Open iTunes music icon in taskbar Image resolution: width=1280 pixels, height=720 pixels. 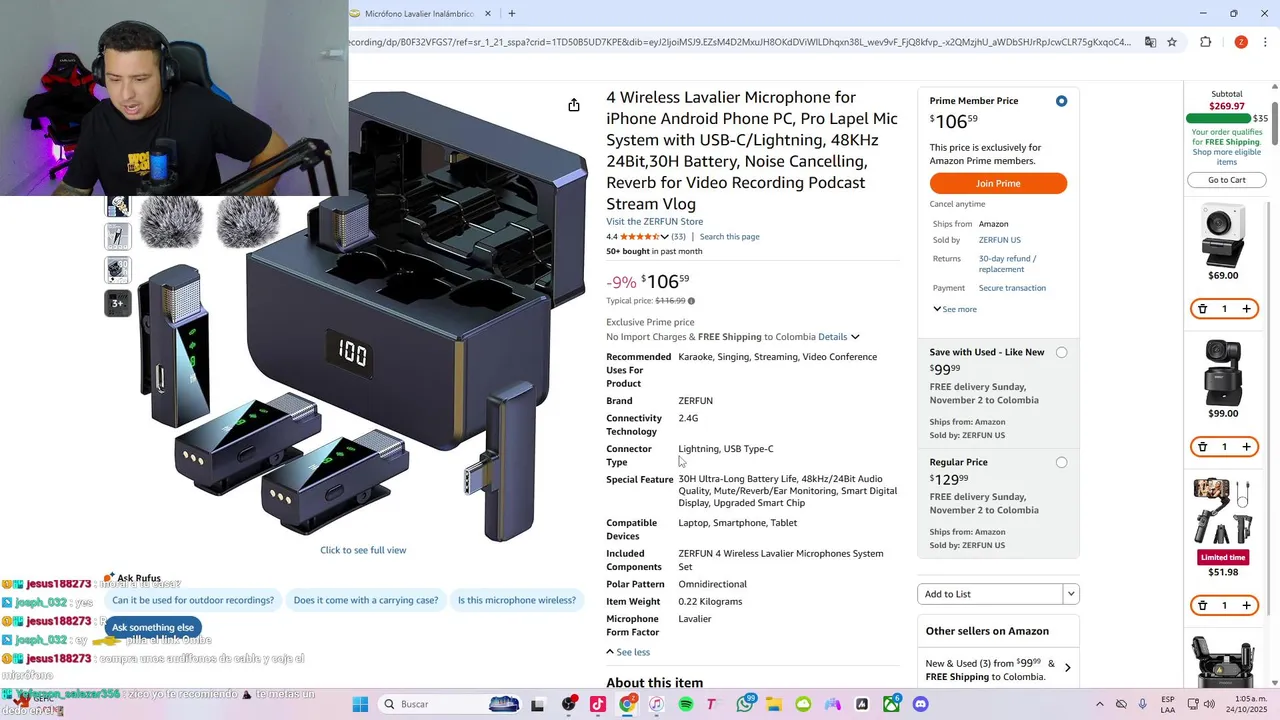[x=656, y=704]
